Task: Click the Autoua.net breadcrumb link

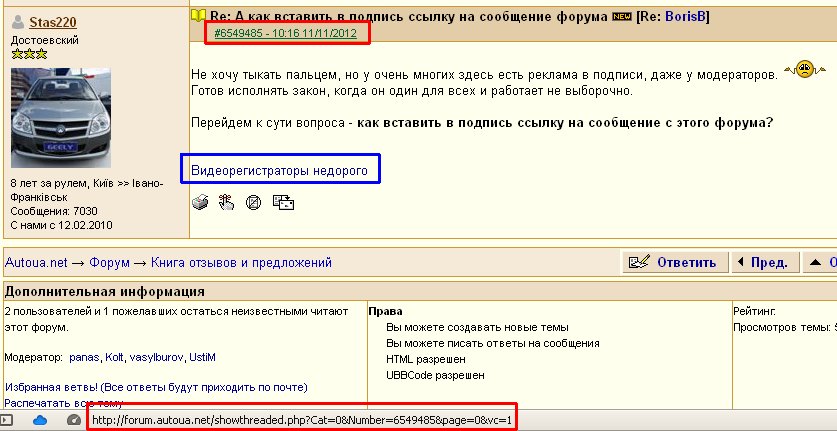Action: (x=36, y=263)
